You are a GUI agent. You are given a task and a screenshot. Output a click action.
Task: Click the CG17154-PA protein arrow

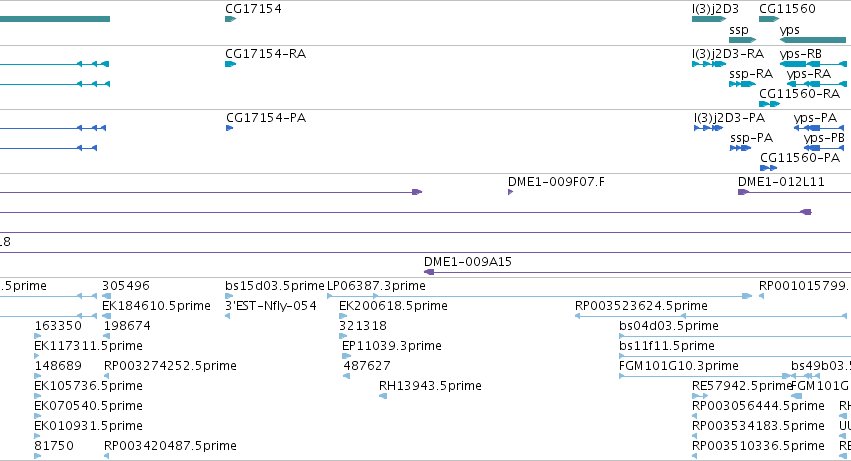click(230, 128)
